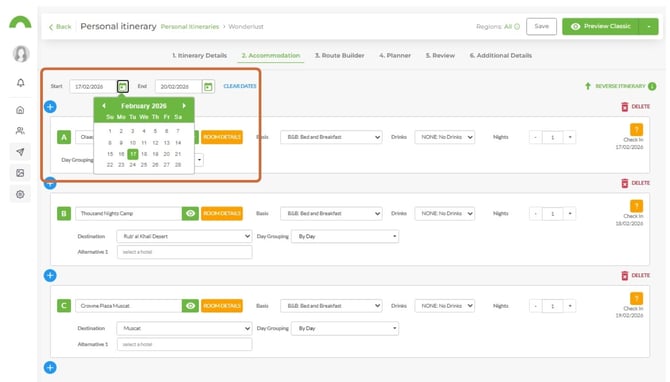This screenshot has height=382, width=670.
Task: Add accommodation with plus above row C
Action: pyautogui.click(x=50, y=276)
